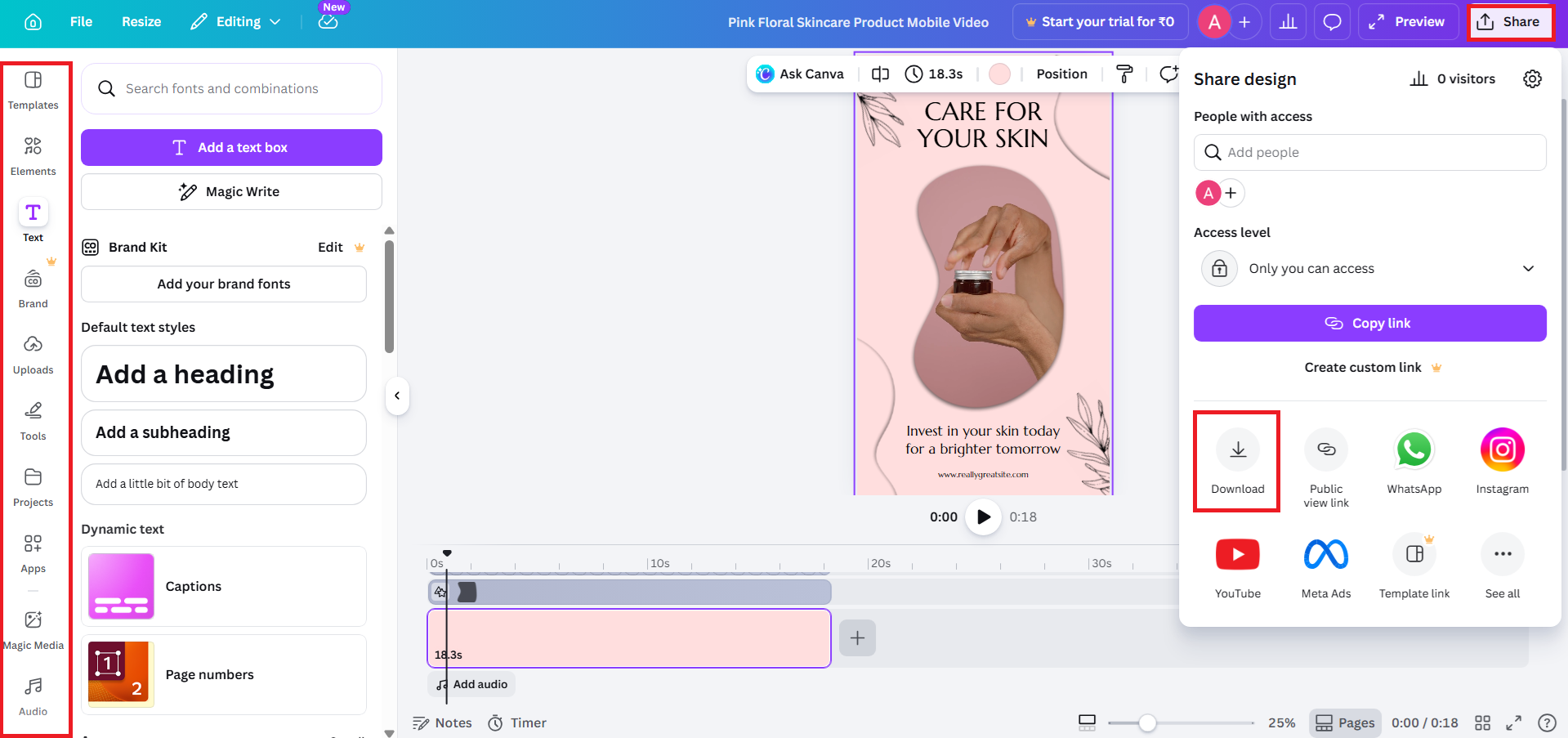Click Add a text box button

tap(231, 147)
